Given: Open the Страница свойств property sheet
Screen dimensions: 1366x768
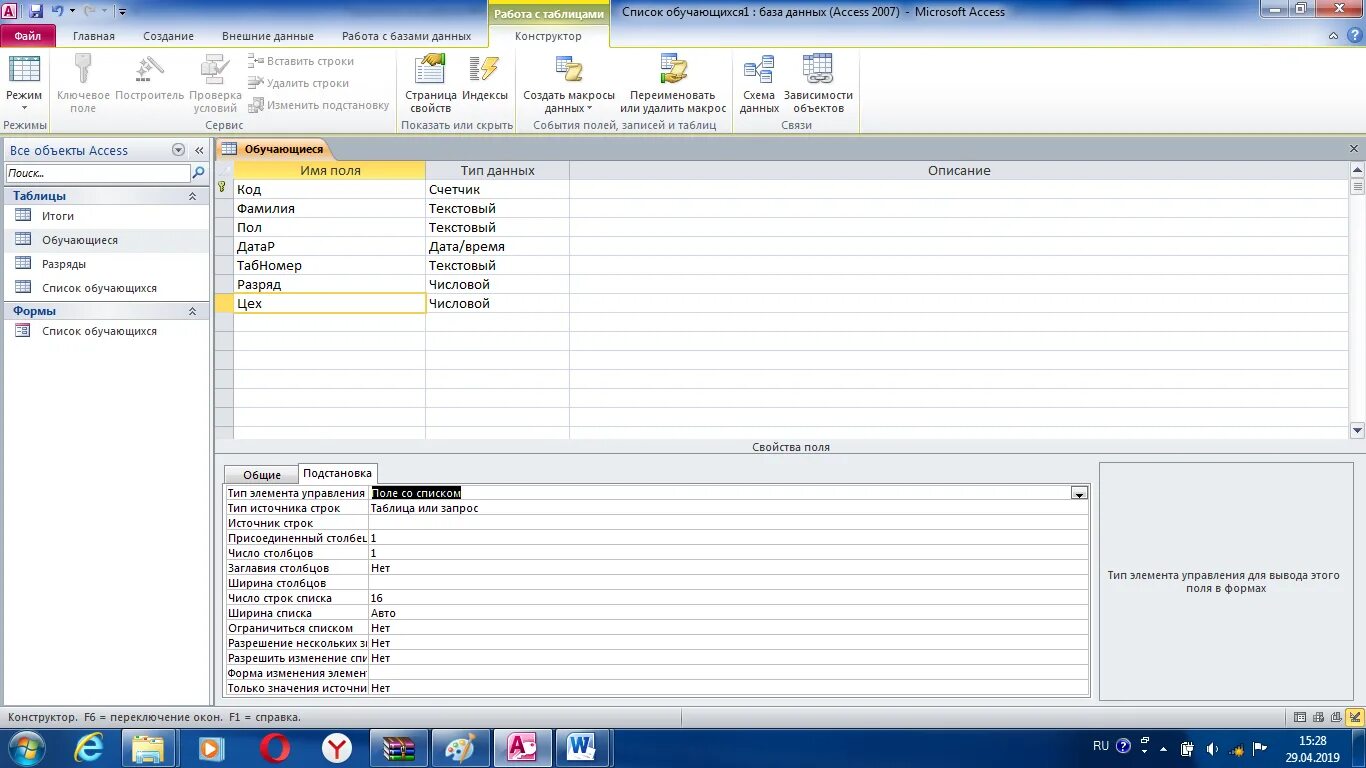Looking at the screenshot, I should click(431, 83).
